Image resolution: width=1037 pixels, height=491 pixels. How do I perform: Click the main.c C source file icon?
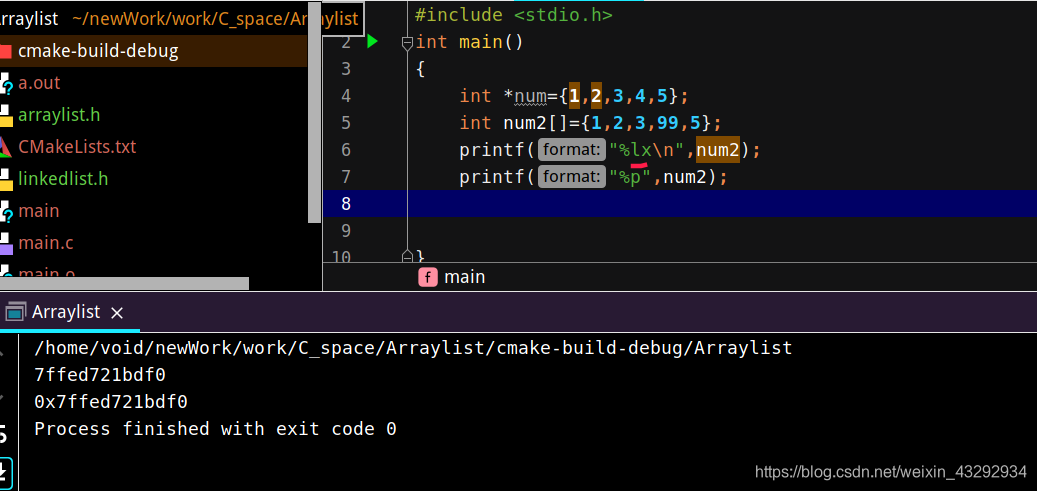click(6, 244)
